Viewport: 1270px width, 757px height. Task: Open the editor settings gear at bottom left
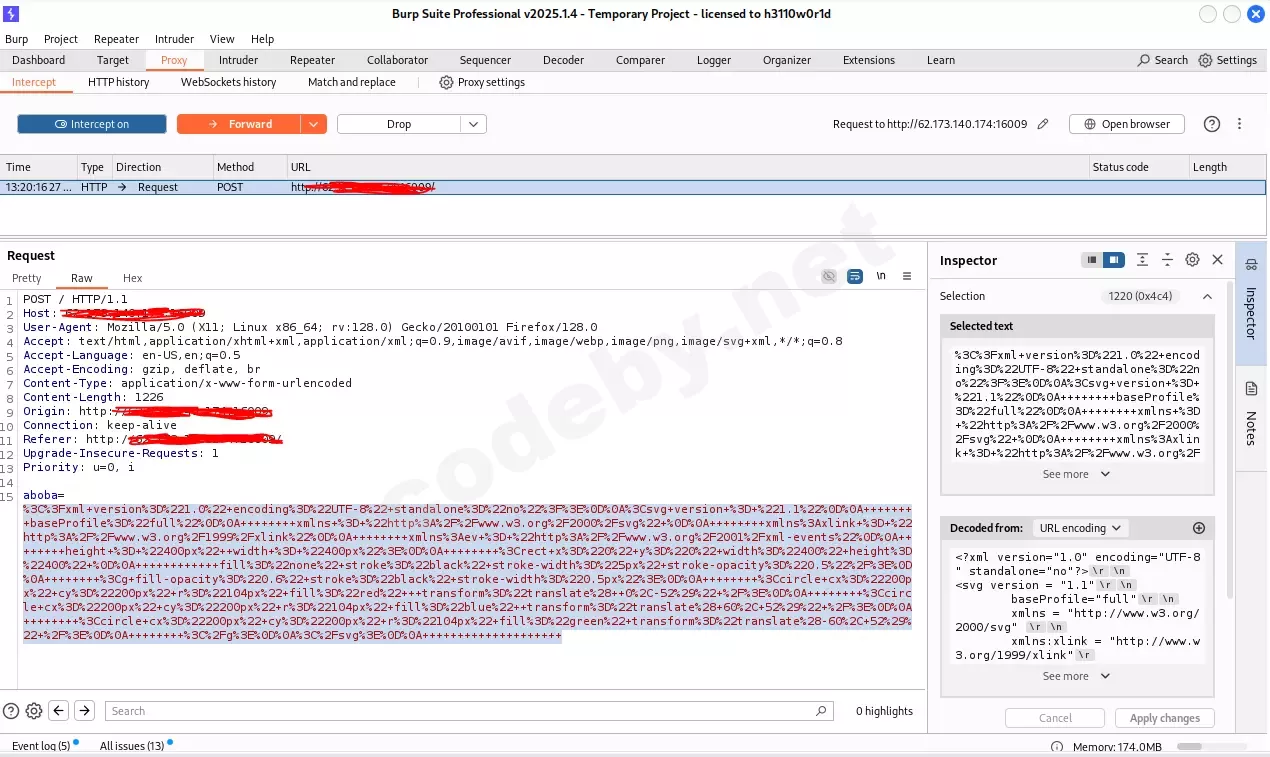[33, 710]
